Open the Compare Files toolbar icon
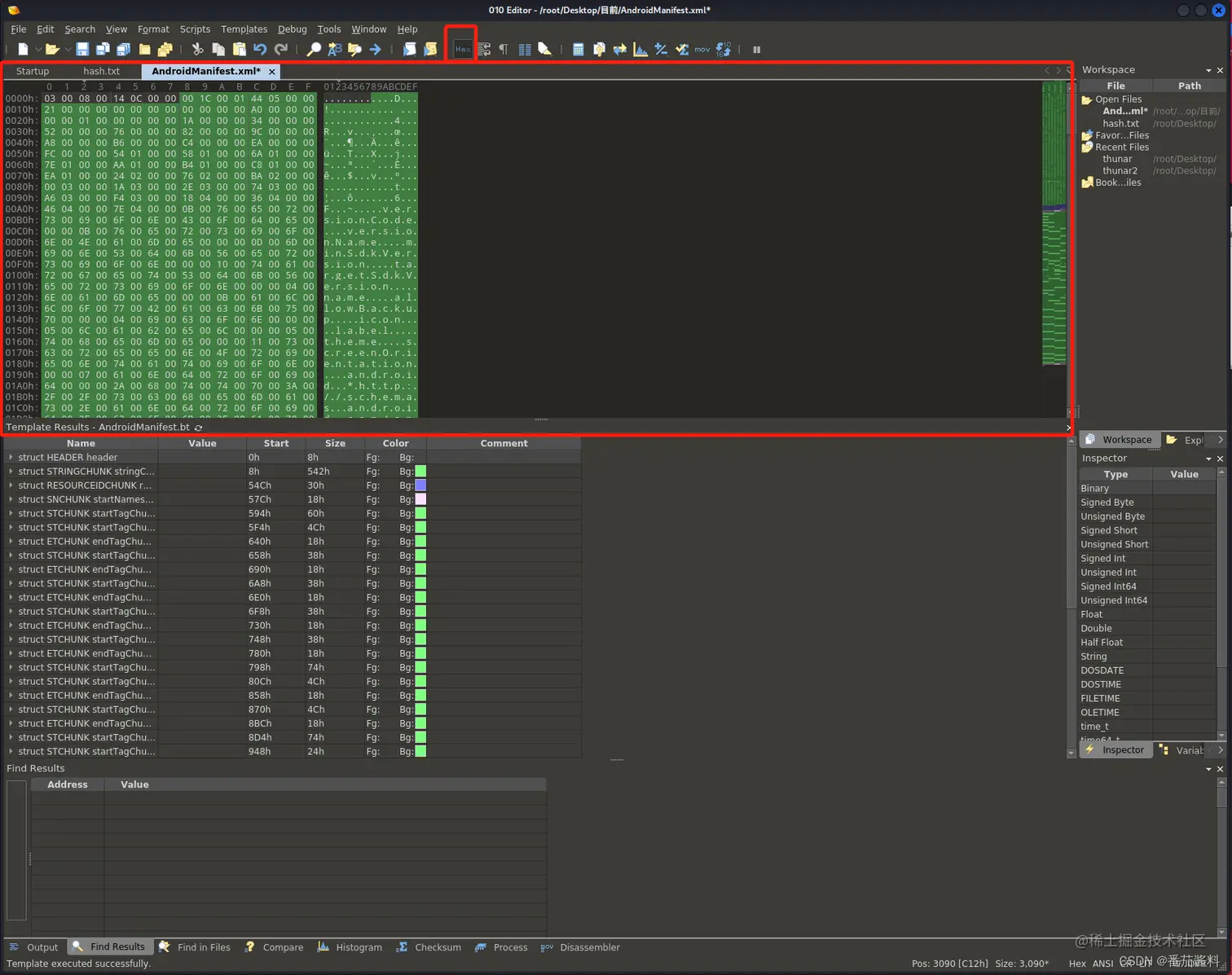This screenshot has height=975, width=1232. pos(599,50)
